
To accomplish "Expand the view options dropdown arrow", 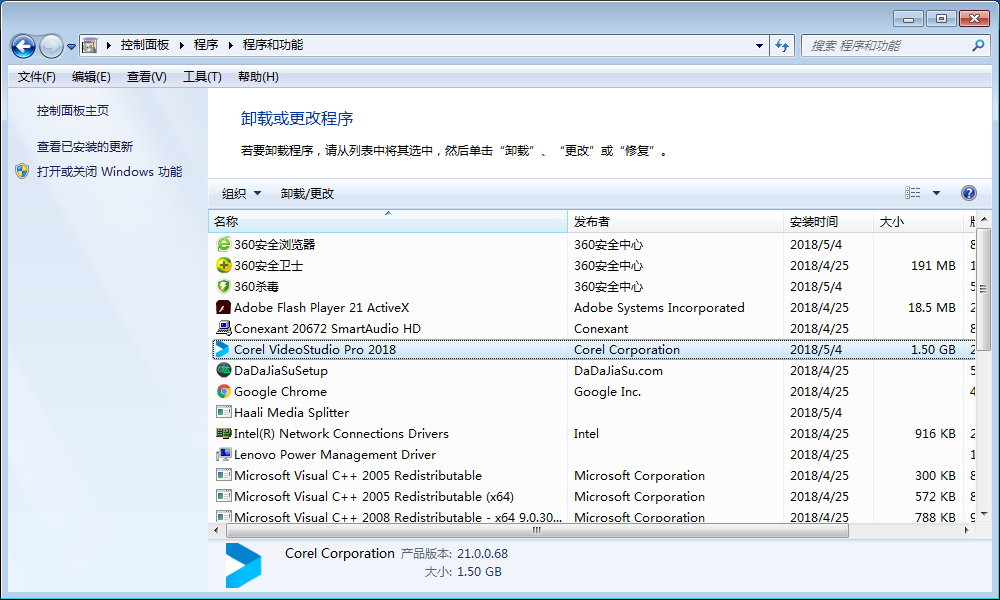I will pos(936,193).
